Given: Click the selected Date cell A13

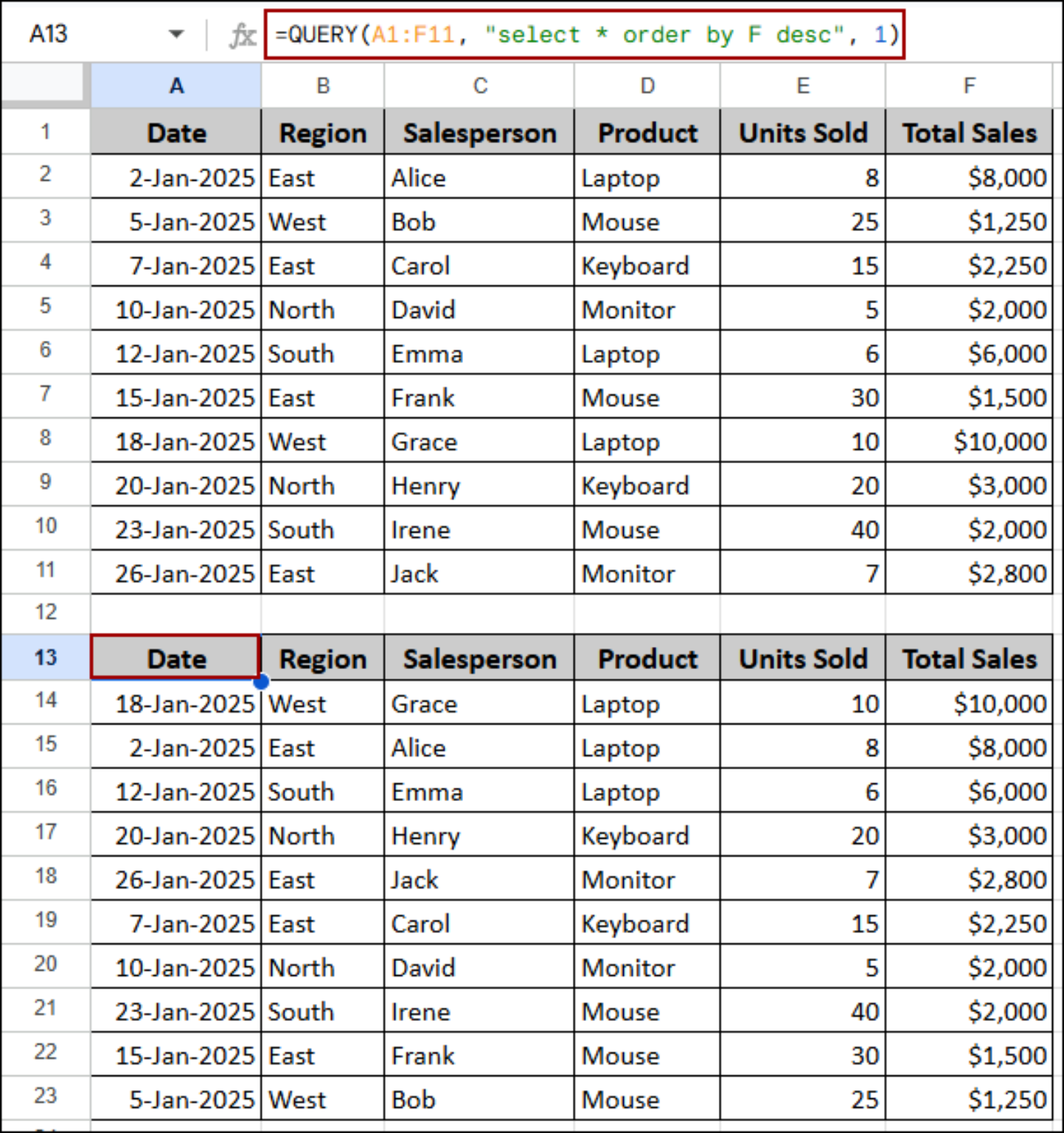Looking at the screenshot, I should pos(175,657).
